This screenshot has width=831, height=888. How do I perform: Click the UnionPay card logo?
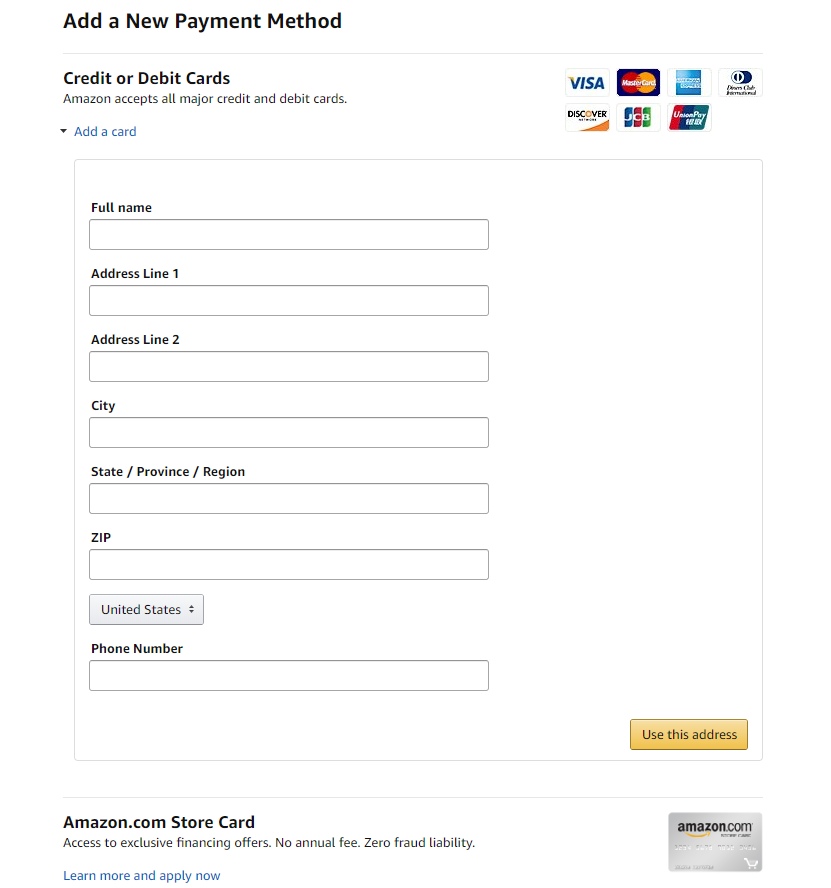click(689, 118)
